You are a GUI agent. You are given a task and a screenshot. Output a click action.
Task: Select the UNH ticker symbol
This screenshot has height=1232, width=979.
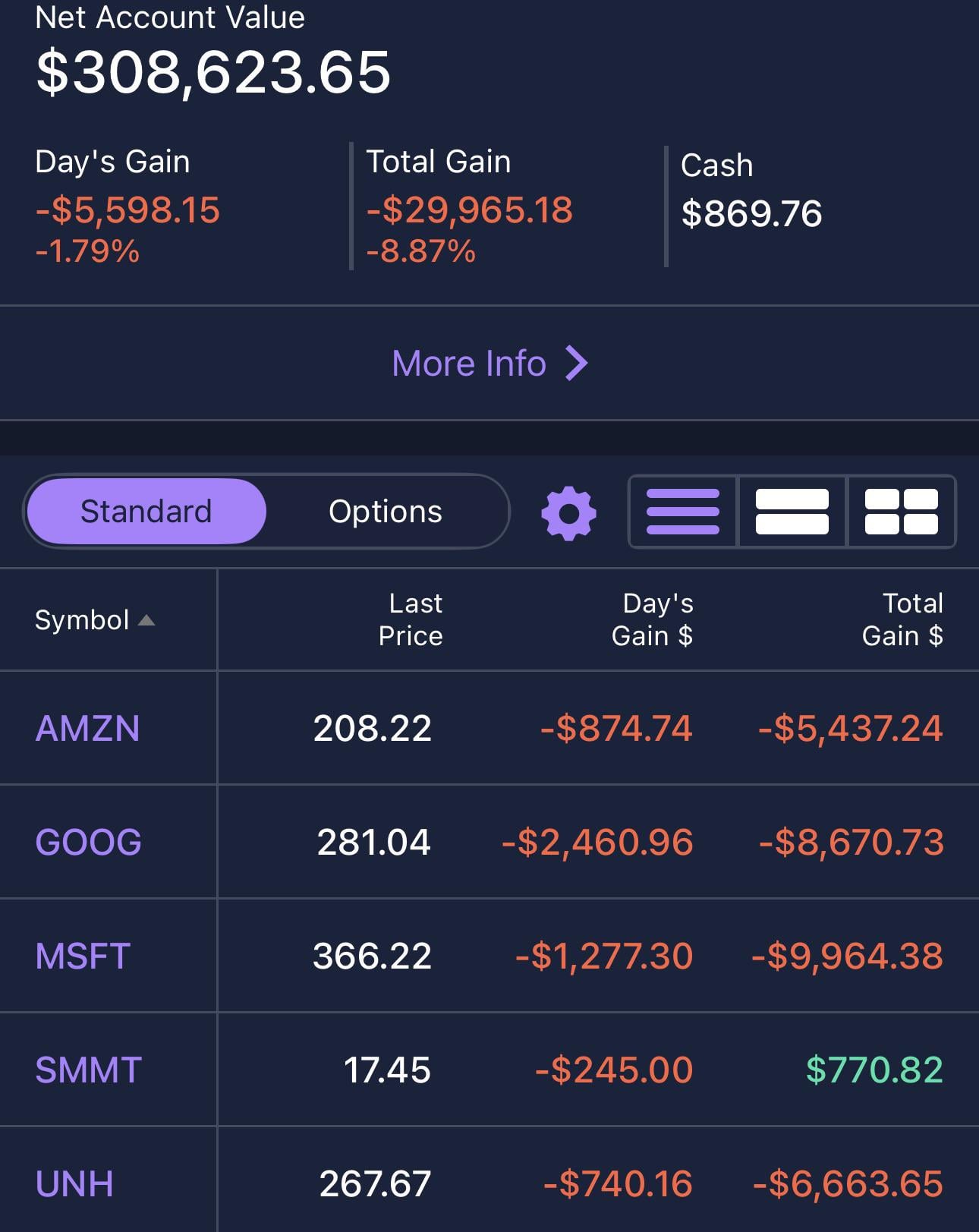coord(75,1184)
